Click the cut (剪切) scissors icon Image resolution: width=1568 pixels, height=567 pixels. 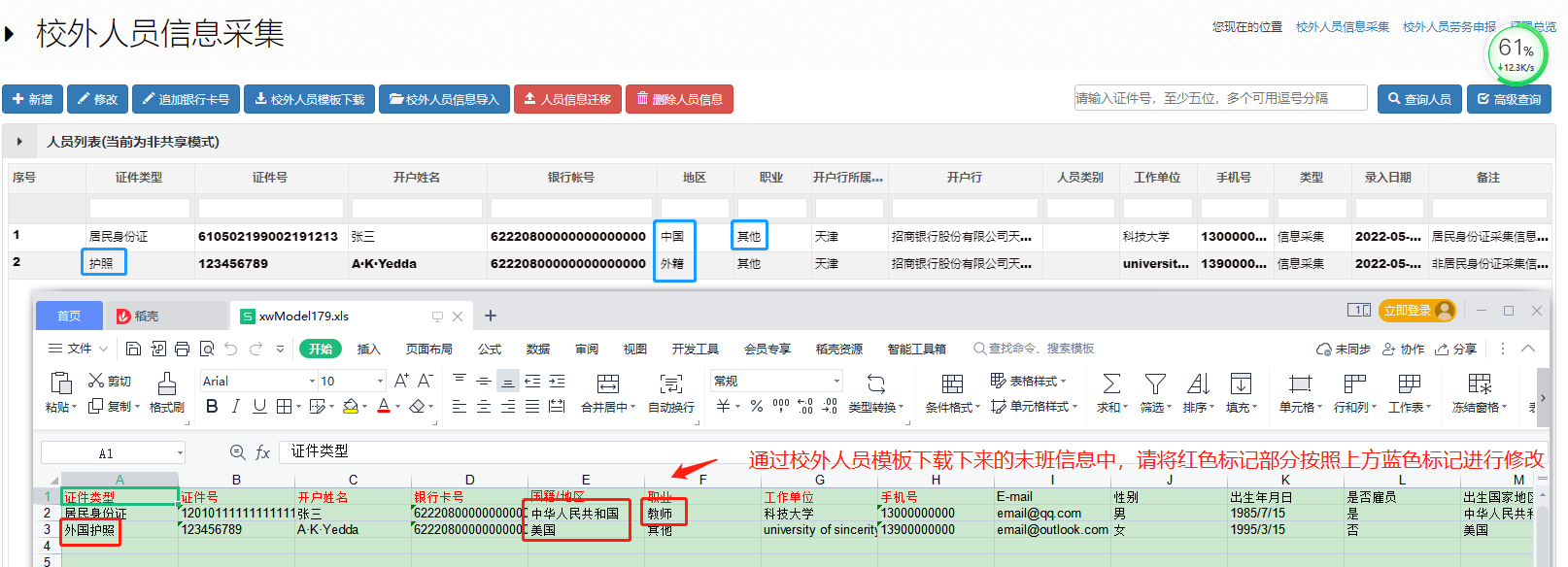click(96, 381)
